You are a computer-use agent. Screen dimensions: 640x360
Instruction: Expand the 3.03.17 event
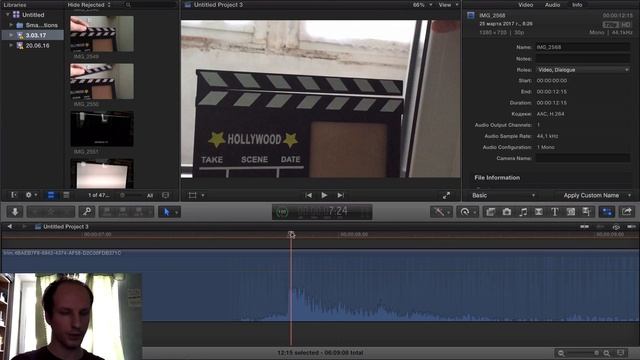point(11,35)
